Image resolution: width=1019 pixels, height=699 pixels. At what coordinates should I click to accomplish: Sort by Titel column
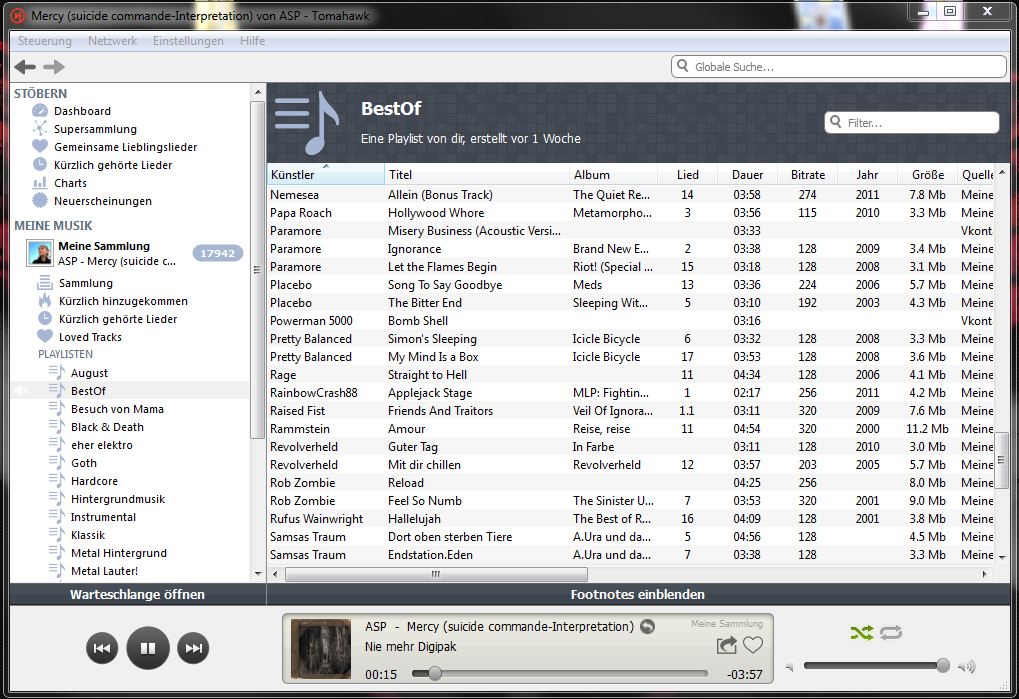click(x=477, y=174)
